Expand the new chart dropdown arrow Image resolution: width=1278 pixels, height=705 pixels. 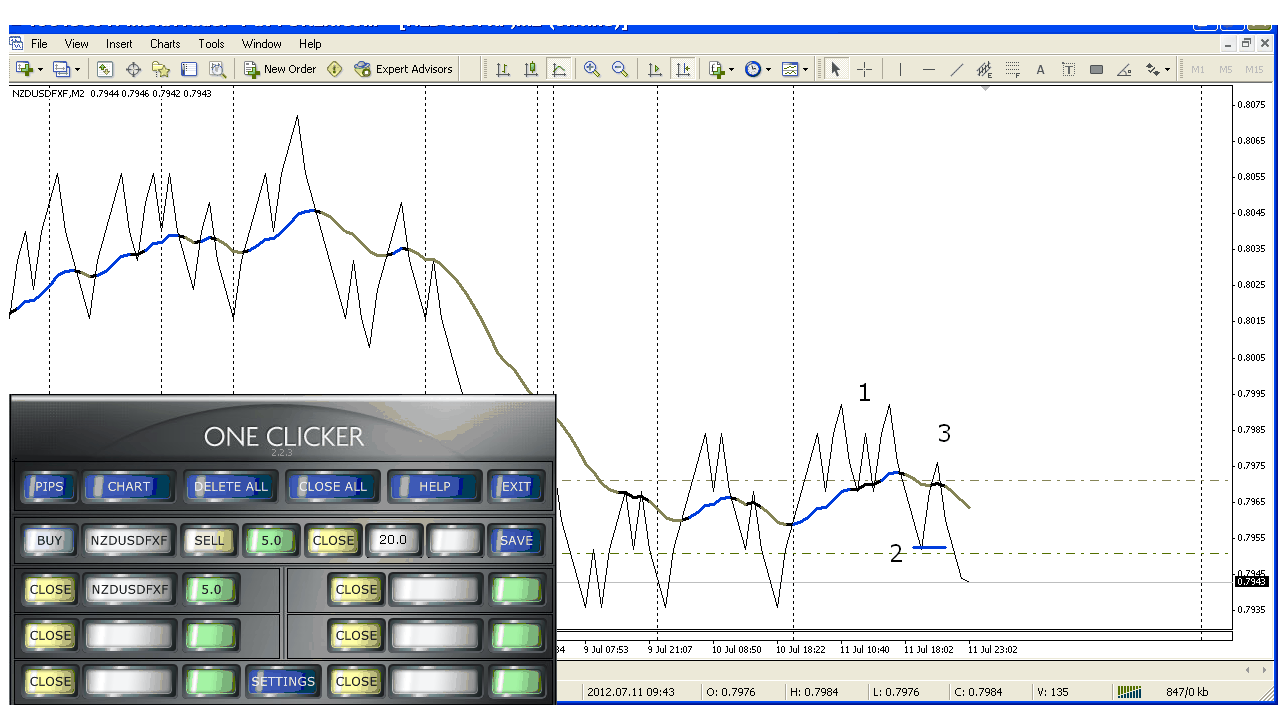coord(41,69)
